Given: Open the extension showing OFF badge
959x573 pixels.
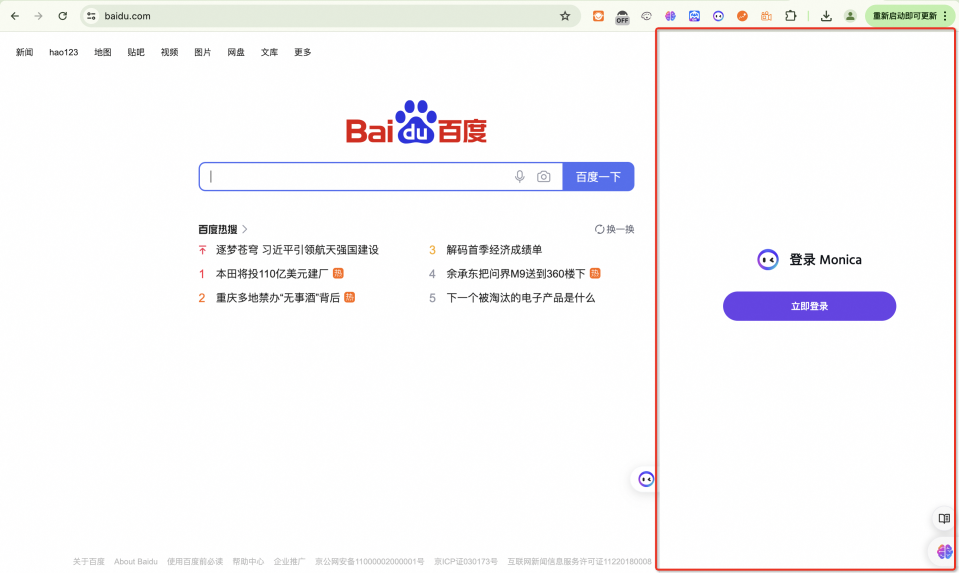Looking at the screenshot, I should 622,17.
